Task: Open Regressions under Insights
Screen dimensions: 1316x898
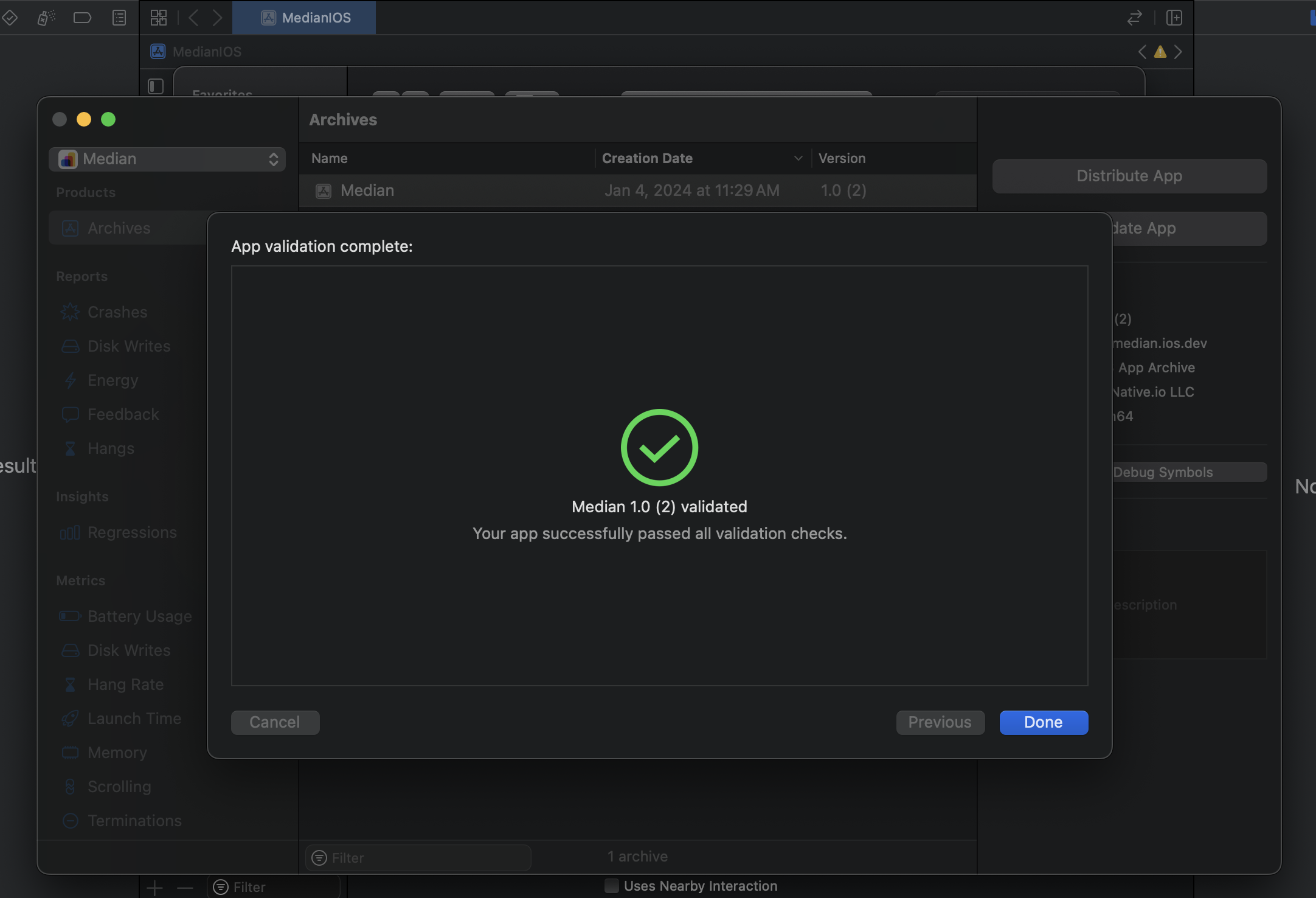Action: point(132,532)
